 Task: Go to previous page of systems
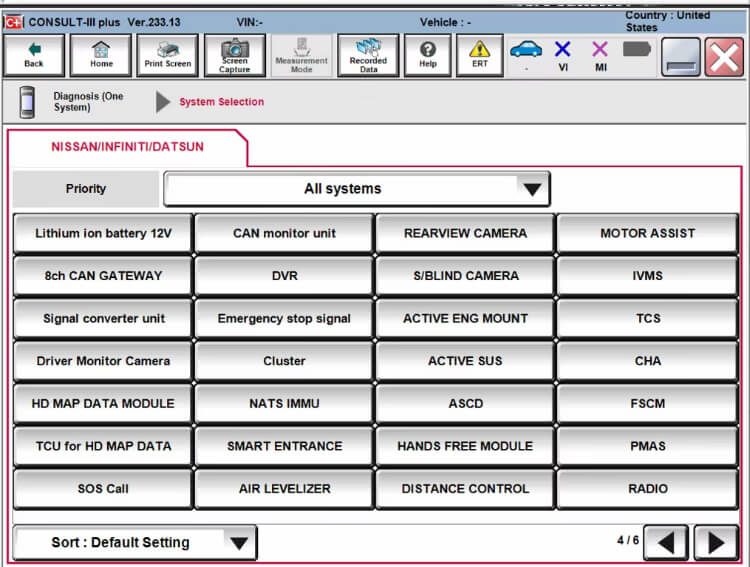[666, 543]
